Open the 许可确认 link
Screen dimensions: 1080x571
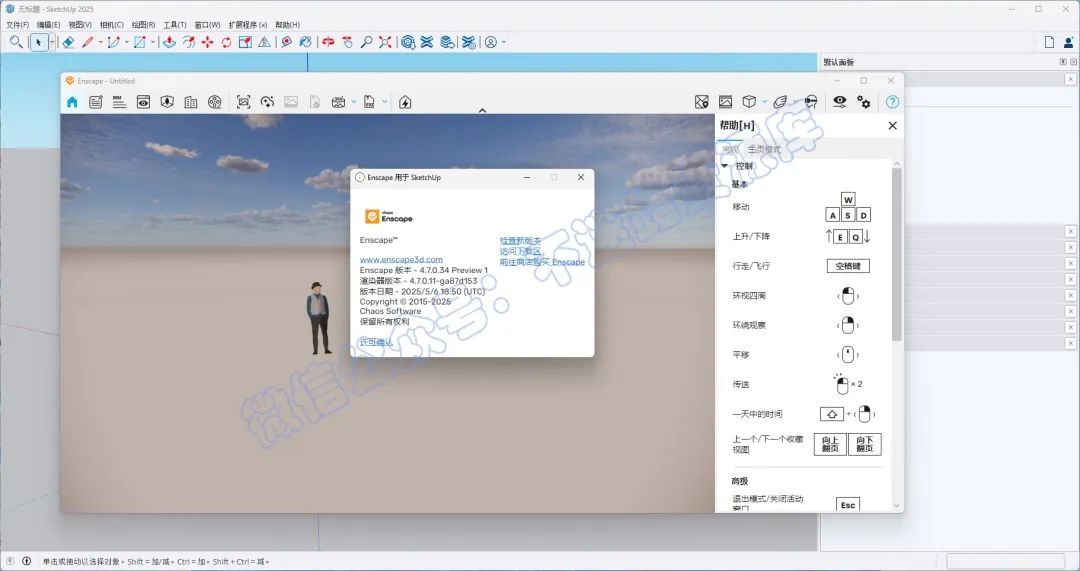[x=376, y=342]
